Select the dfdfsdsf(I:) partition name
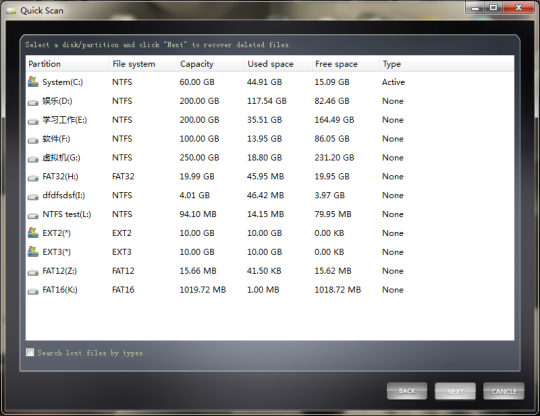Screen dimensions: 540x416 coord(64,196)
